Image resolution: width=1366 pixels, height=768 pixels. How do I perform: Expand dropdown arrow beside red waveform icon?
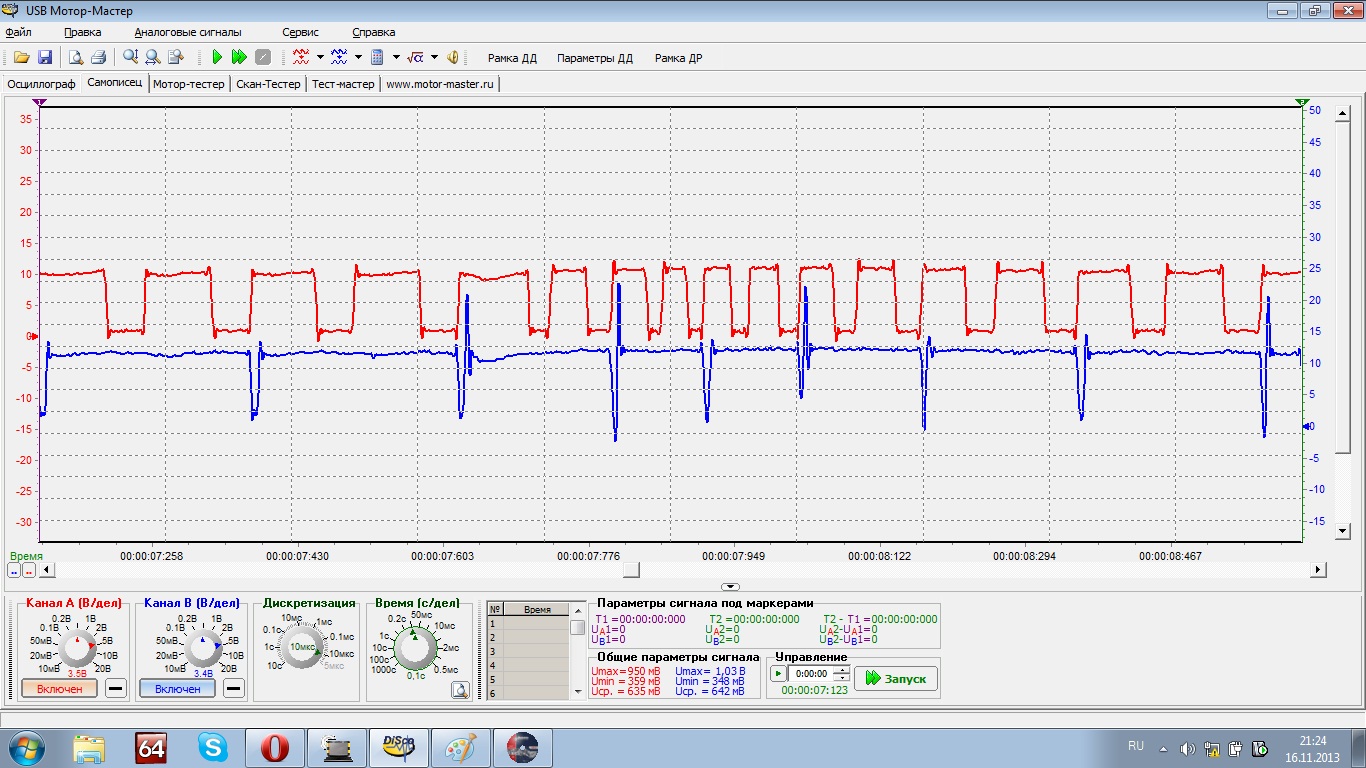pyautogui.click(x=320, y=57)
